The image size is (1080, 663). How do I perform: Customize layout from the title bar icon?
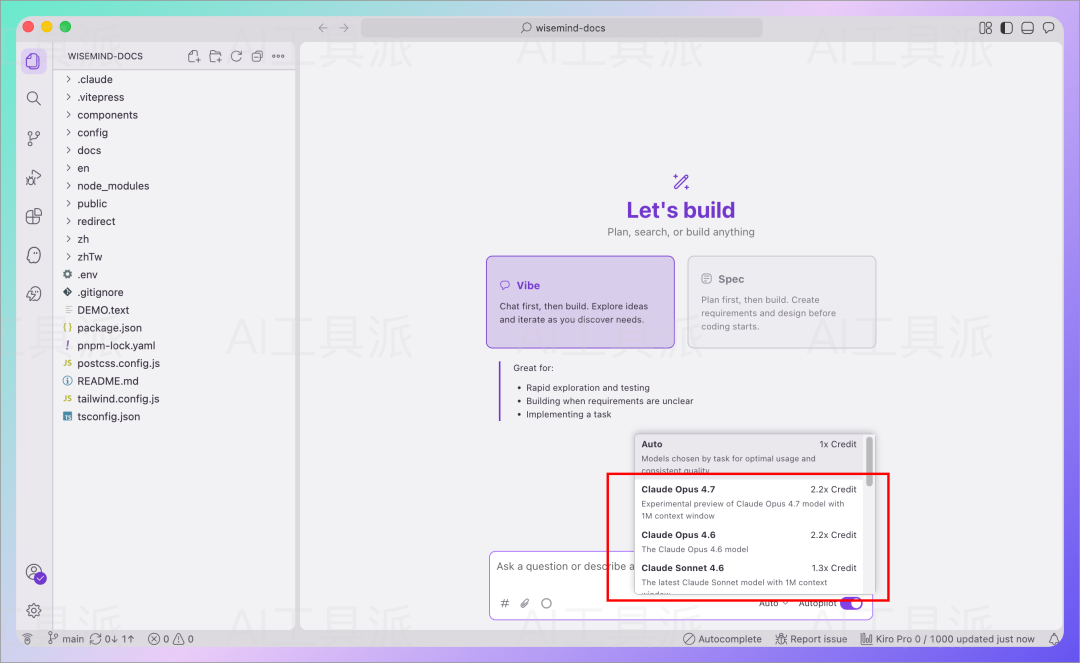coord(986,28)
